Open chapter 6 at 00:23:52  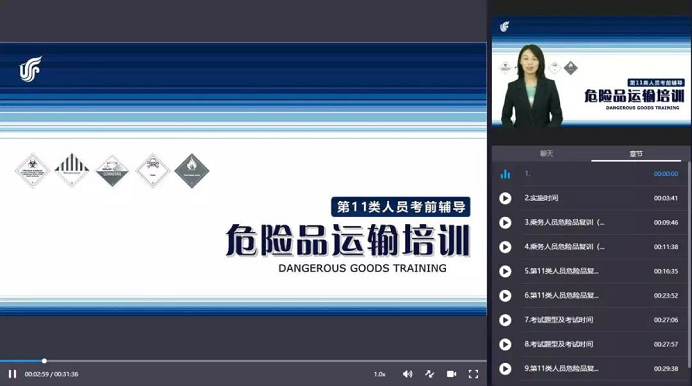point(590,296)
